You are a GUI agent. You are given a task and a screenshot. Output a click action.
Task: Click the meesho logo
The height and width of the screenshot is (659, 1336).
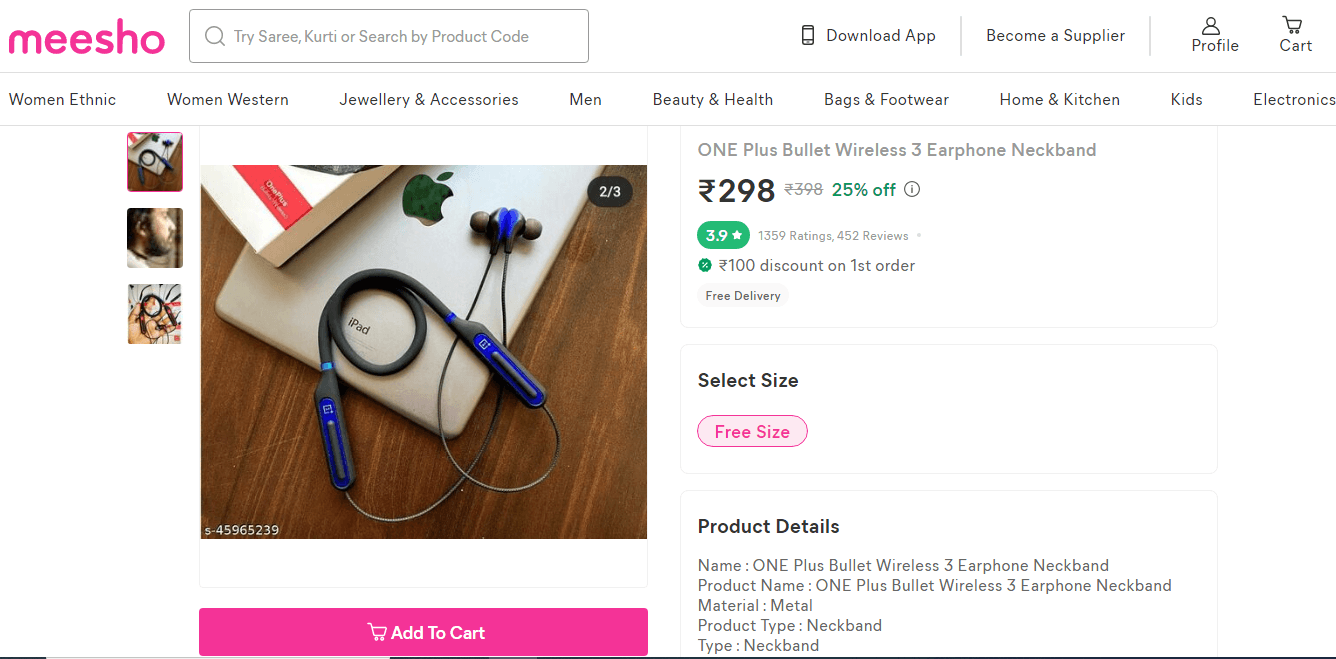[x=86, y=38]
